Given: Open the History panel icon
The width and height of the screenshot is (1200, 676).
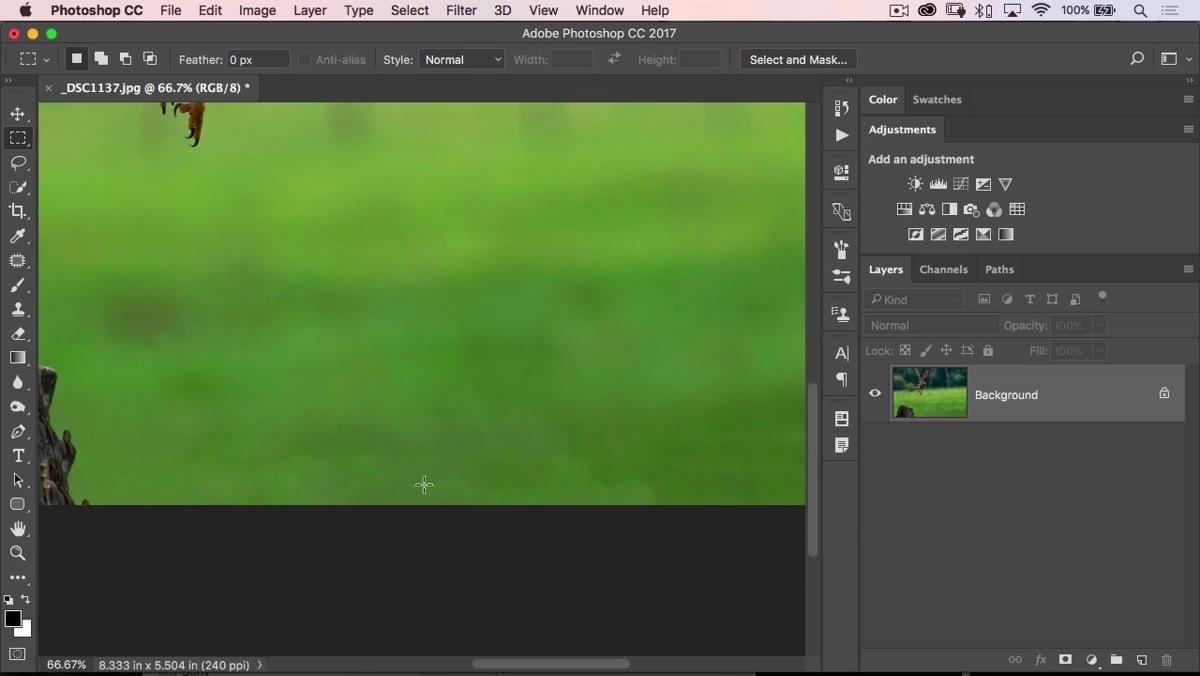Looking at the screenshot, I should tap(841, 107).
